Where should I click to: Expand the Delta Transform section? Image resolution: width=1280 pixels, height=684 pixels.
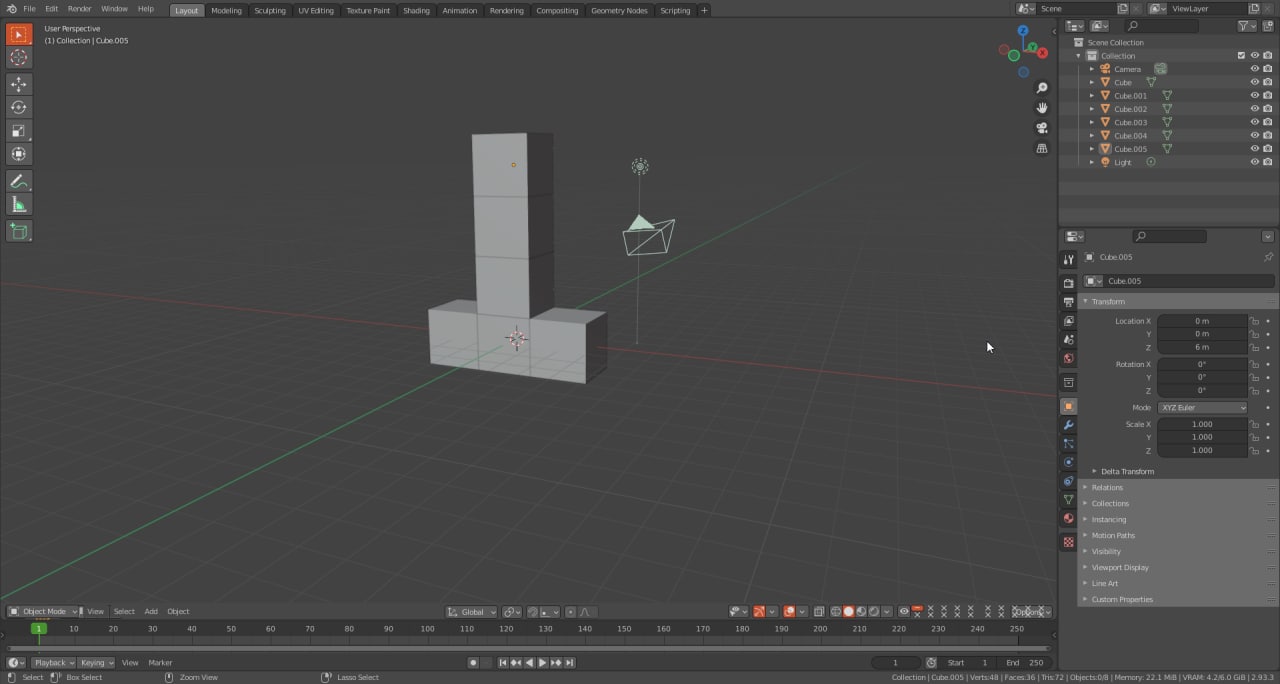[x=1127, y=471]
